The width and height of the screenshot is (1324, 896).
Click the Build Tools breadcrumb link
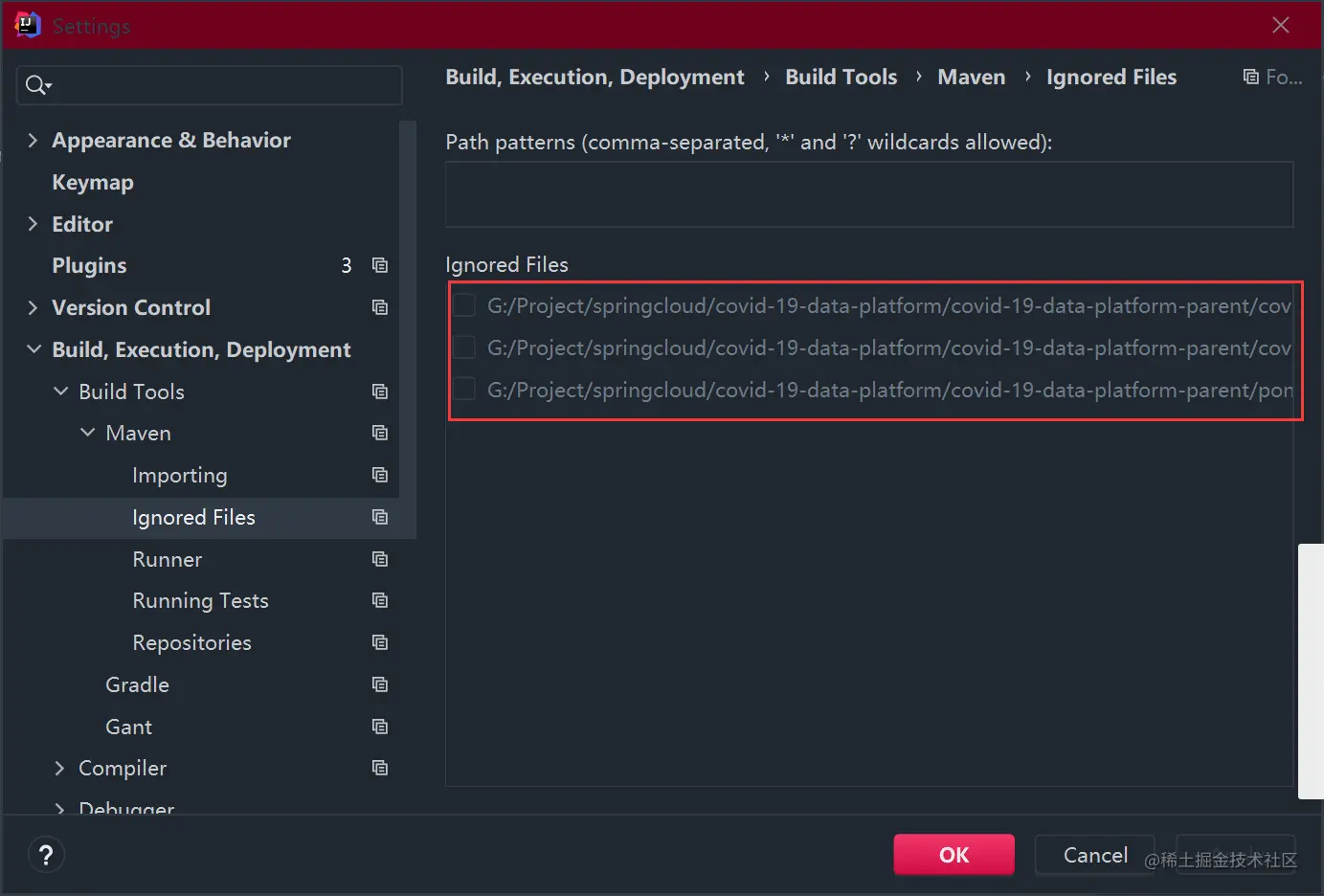pyautogui.click(x=842, y=77)
